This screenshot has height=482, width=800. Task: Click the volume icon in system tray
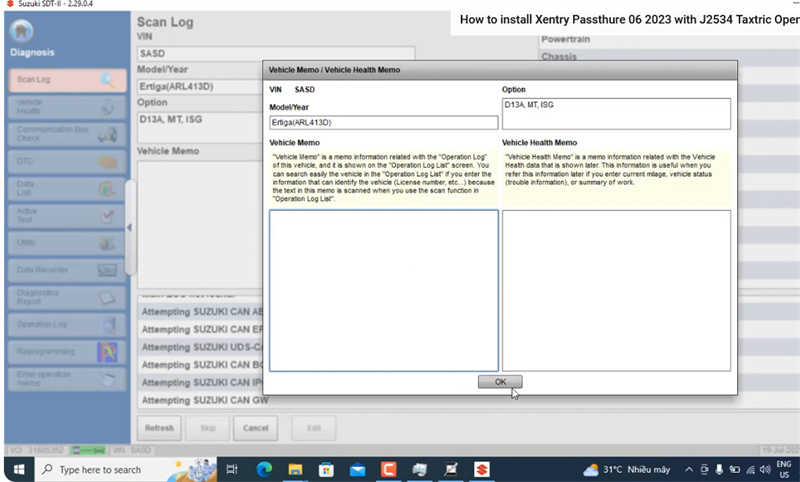pos(765,469)
